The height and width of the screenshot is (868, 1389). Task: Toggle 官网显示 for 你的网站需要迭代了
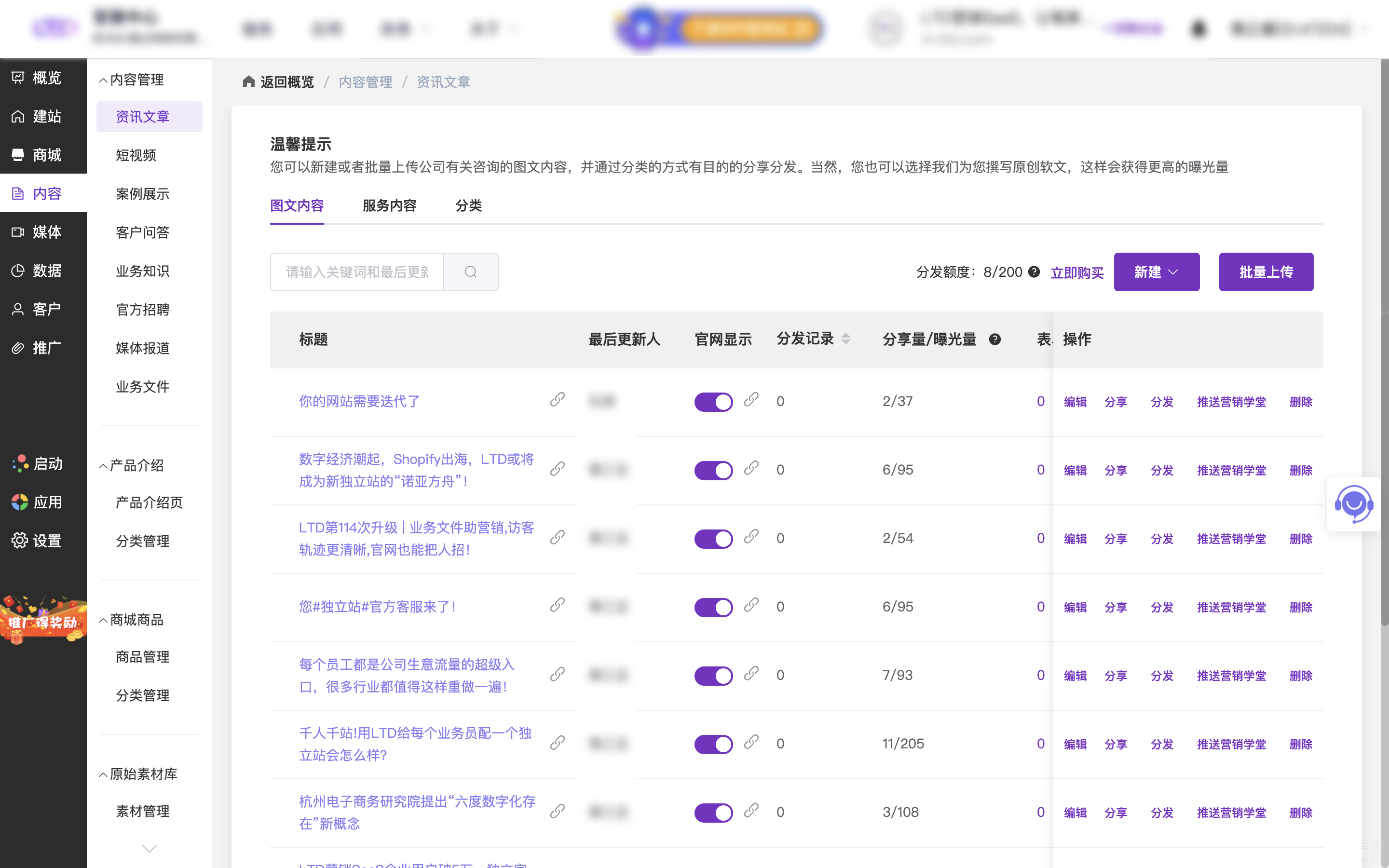pos(713,401)
